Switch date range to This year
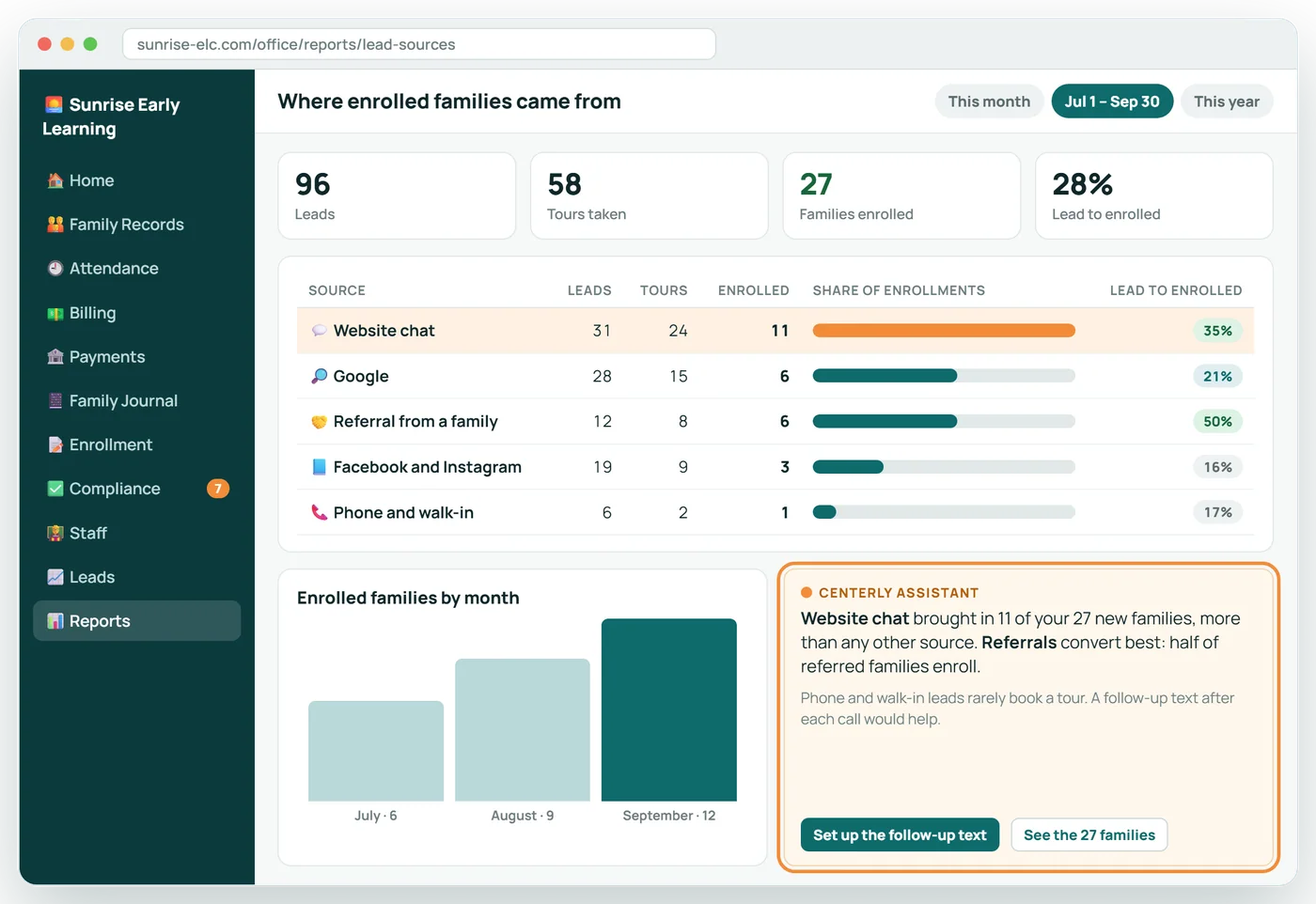The height and width of the screenshot is (904, 1316). 1227,101
